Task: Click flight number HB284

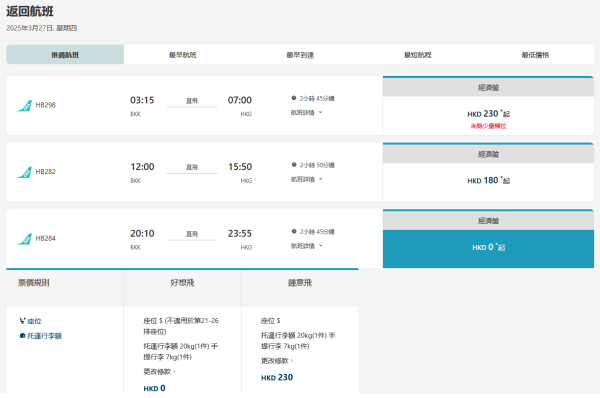Action: [46, 238]
